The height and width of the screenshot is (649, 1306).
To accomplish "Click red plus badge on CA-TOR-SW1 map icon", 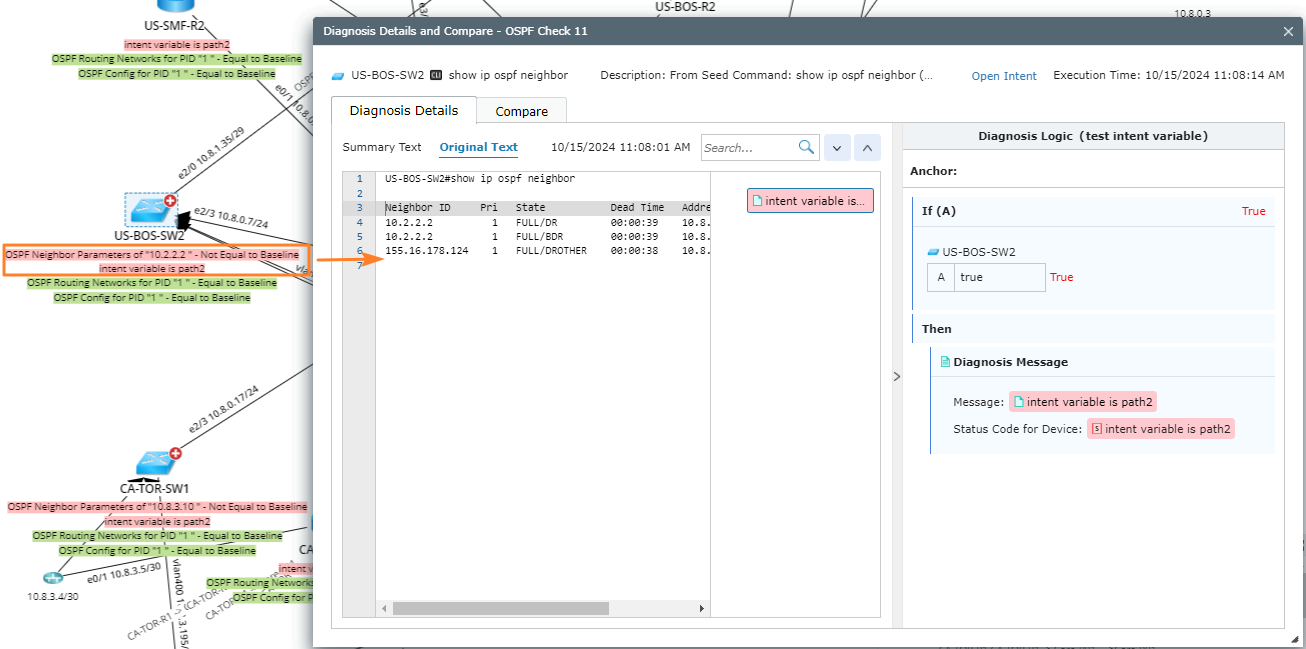I will pos(176,453).
